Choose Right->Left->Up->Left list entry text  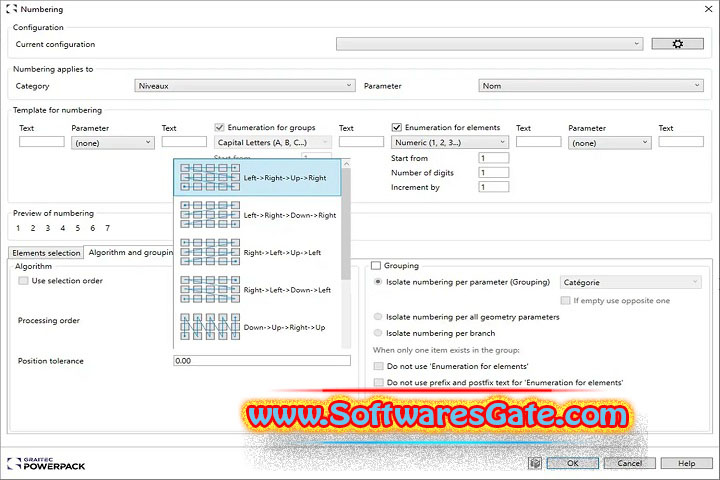click(x=282, y=253)
